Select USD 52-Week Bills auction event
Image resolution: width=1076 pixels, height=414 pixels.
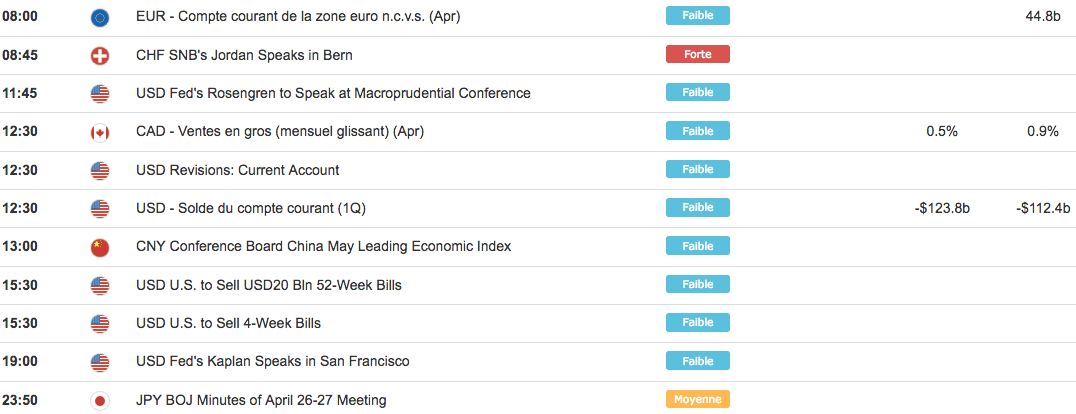click(x=268, y=285)
